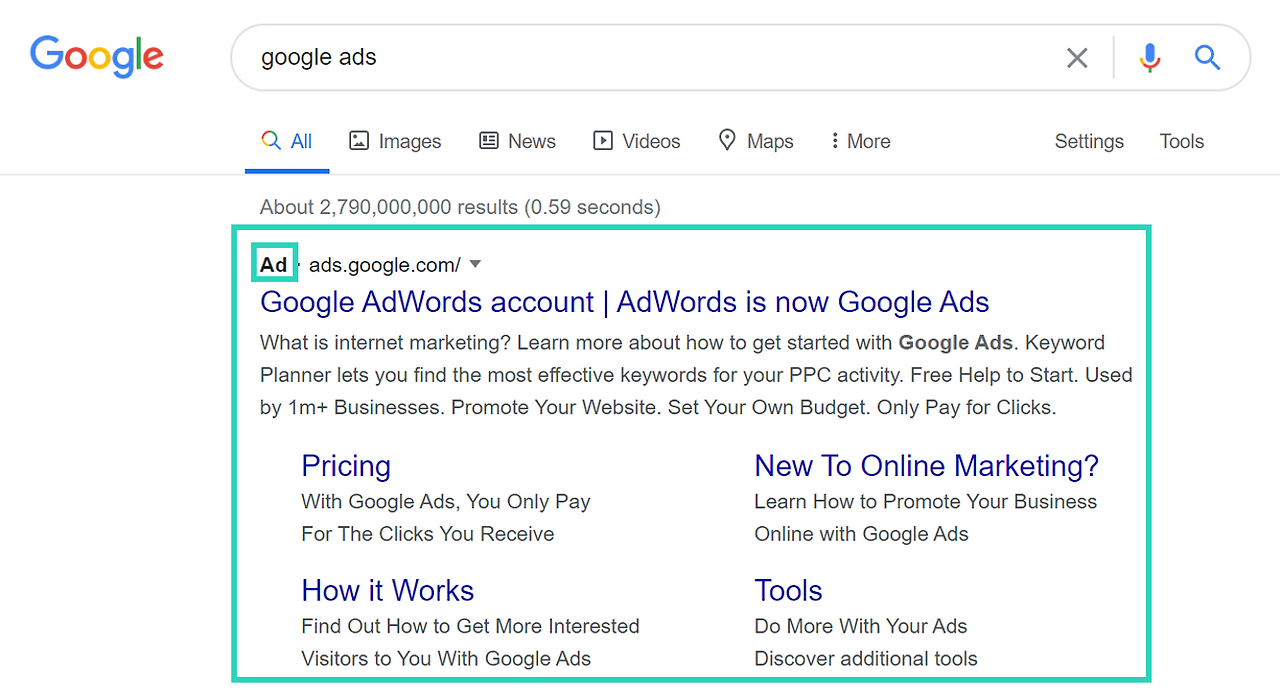Viewport: 1280px width, 693px height.
Task: Click the Videos play icon
Action: pos(603,140)
